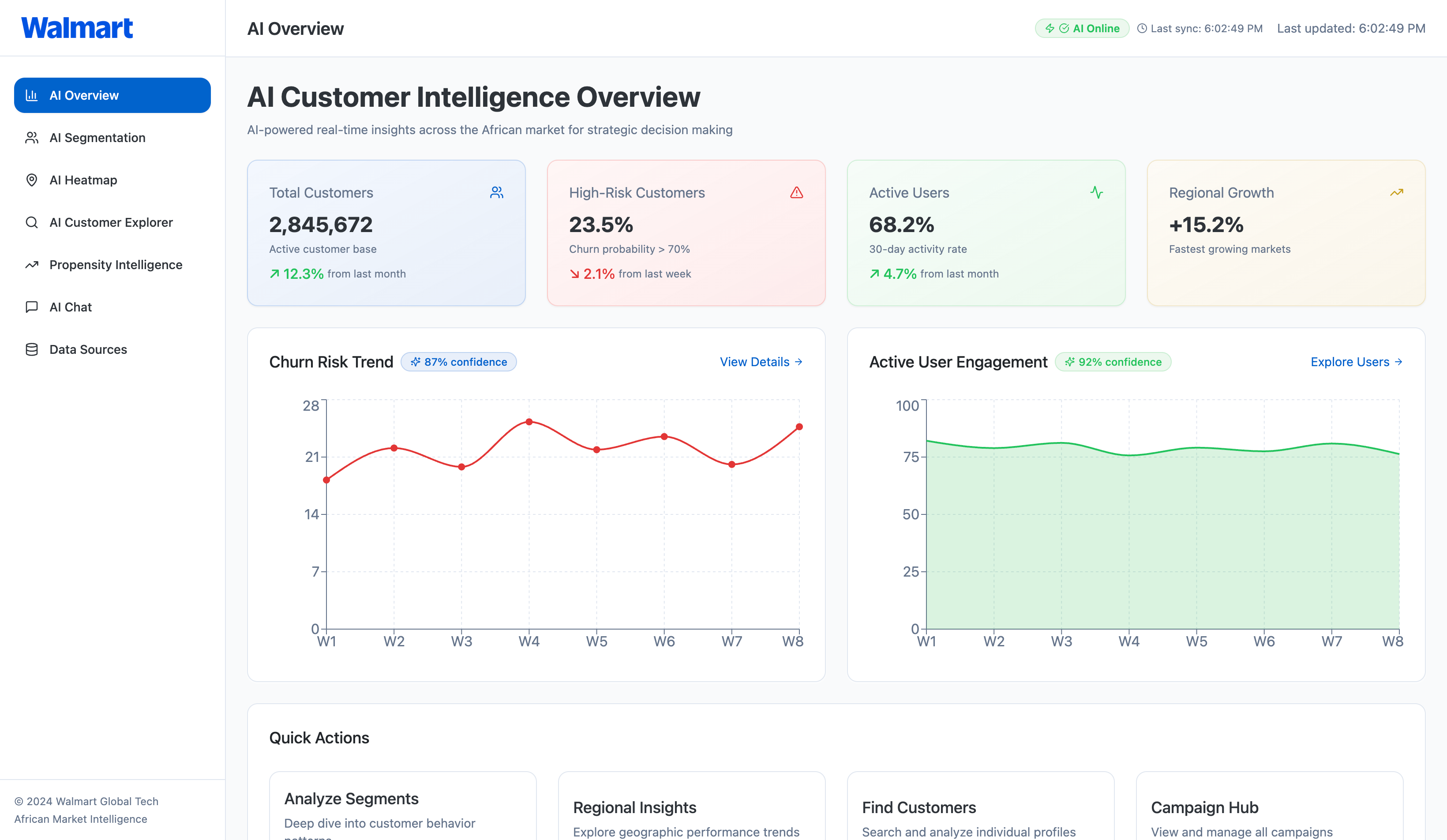Click the +15.2% regional growth value
This screenshot has width=1447, height=840.
pyautogui.click(x=1207, y=225)
